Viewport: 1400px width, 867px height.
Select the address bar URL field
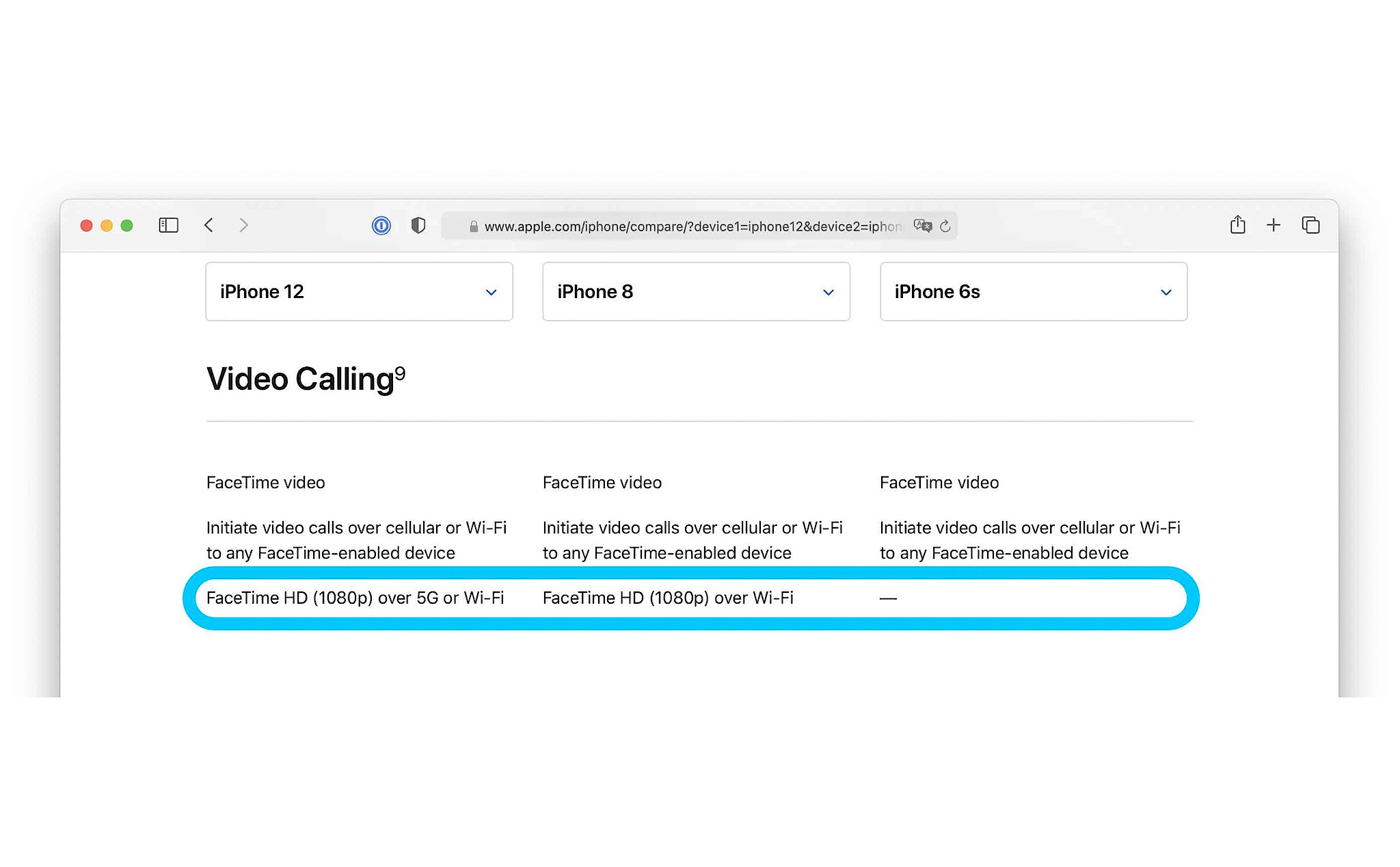700,226
